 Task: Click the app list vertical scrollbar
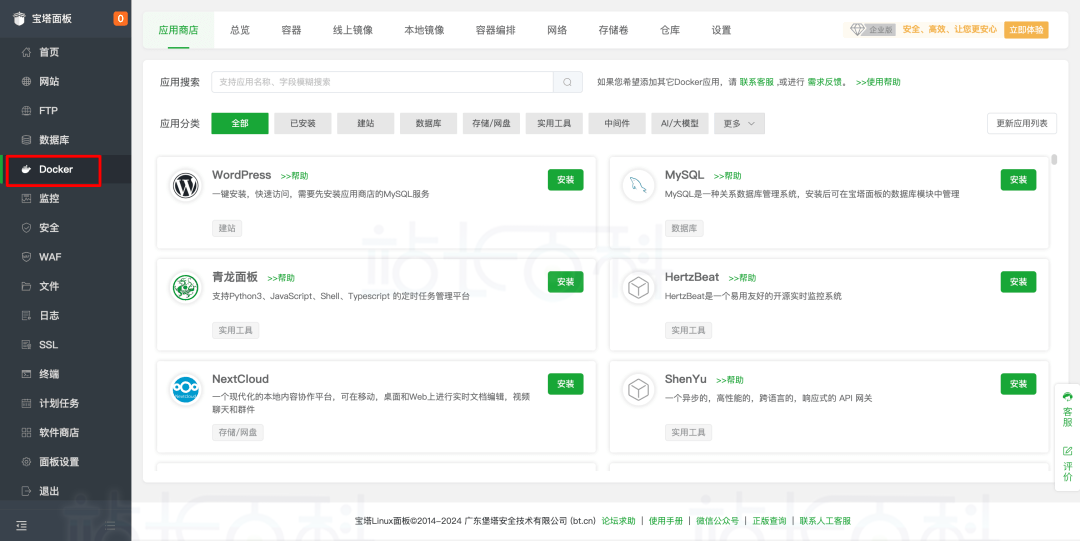pos(1054,160)
